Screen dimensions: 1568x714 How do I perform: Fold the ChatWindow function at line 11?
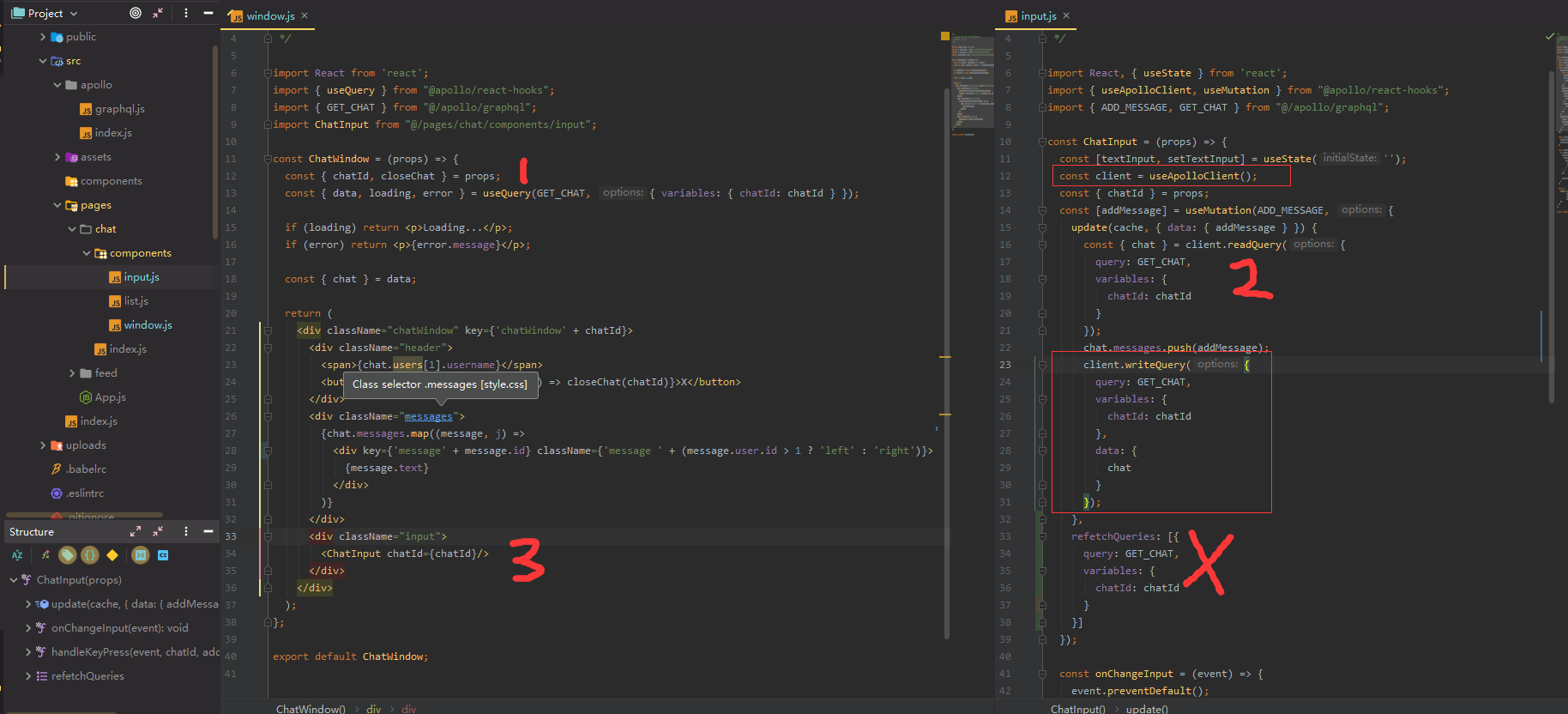tap(268, 159)
